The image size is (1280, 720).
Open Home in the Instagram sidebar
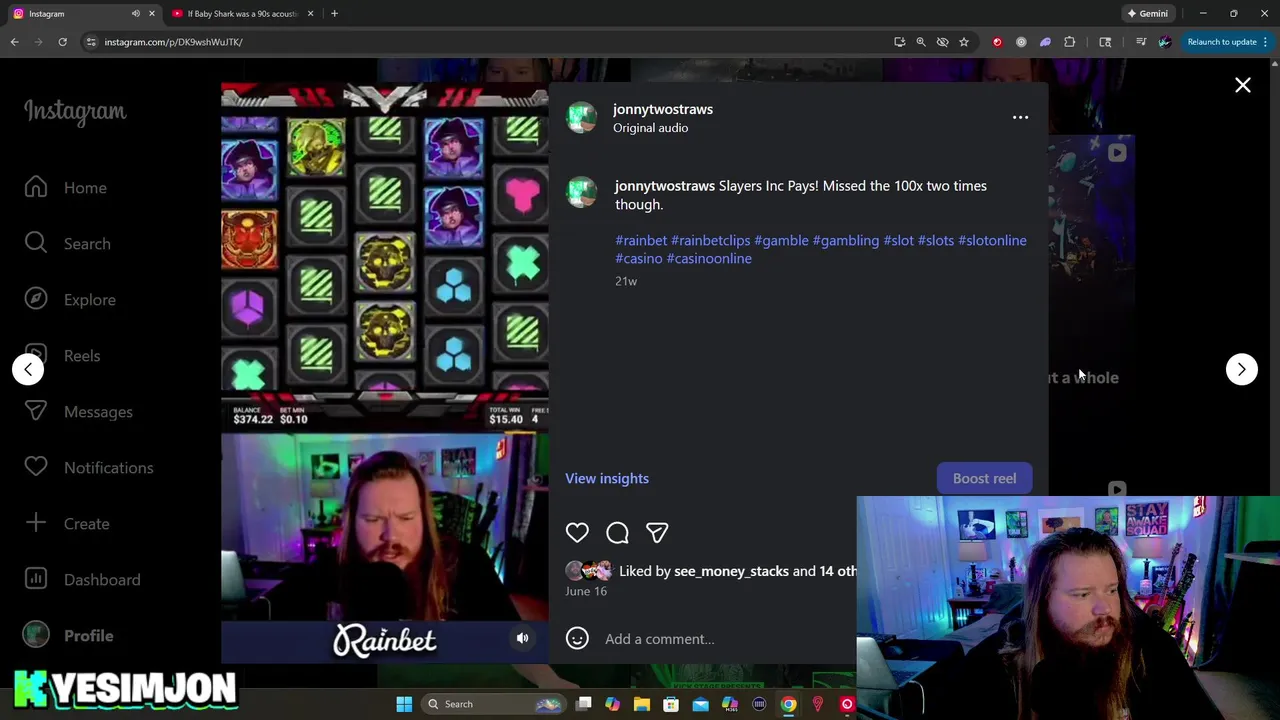click(x=66, y=188)
